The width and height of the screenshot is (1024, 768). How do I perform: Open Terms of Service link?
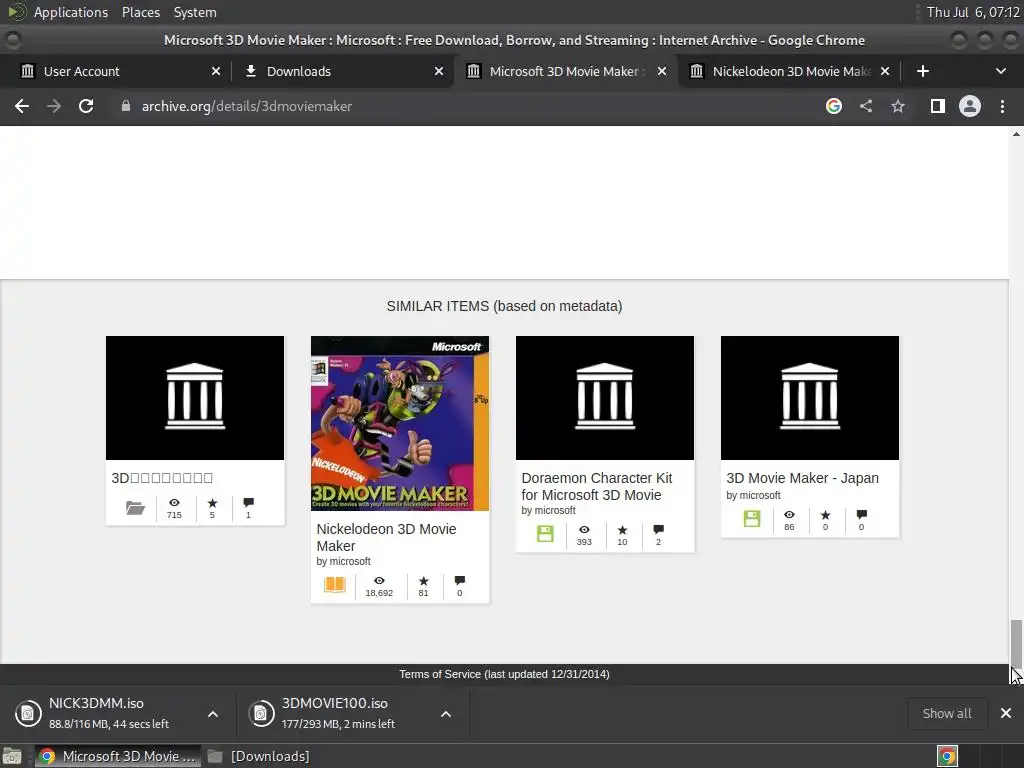click(x=504, y=674)
